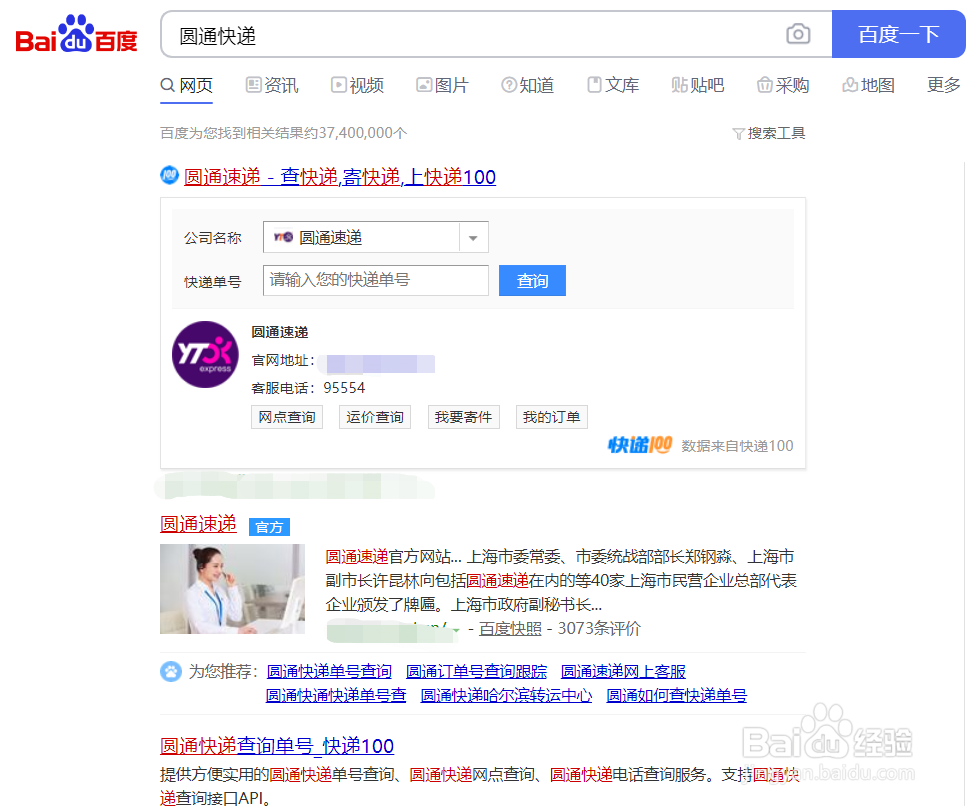Switch to the 资讯 tab

272,85
